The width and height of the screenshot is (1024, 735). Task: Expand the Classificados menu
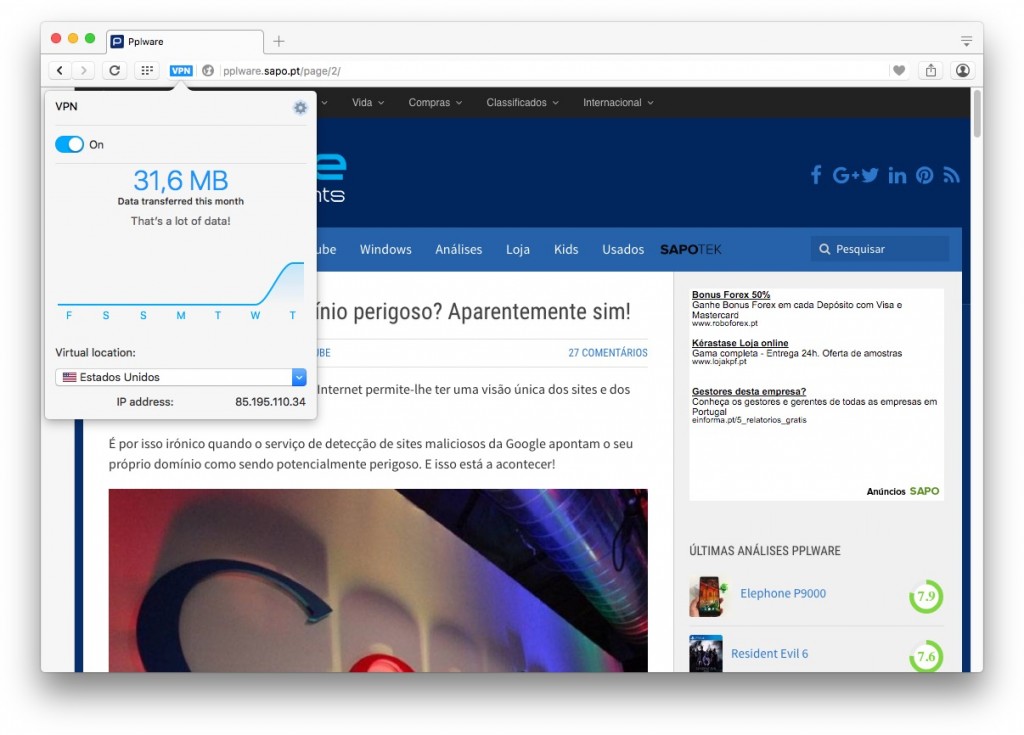[x=522, y=103]
